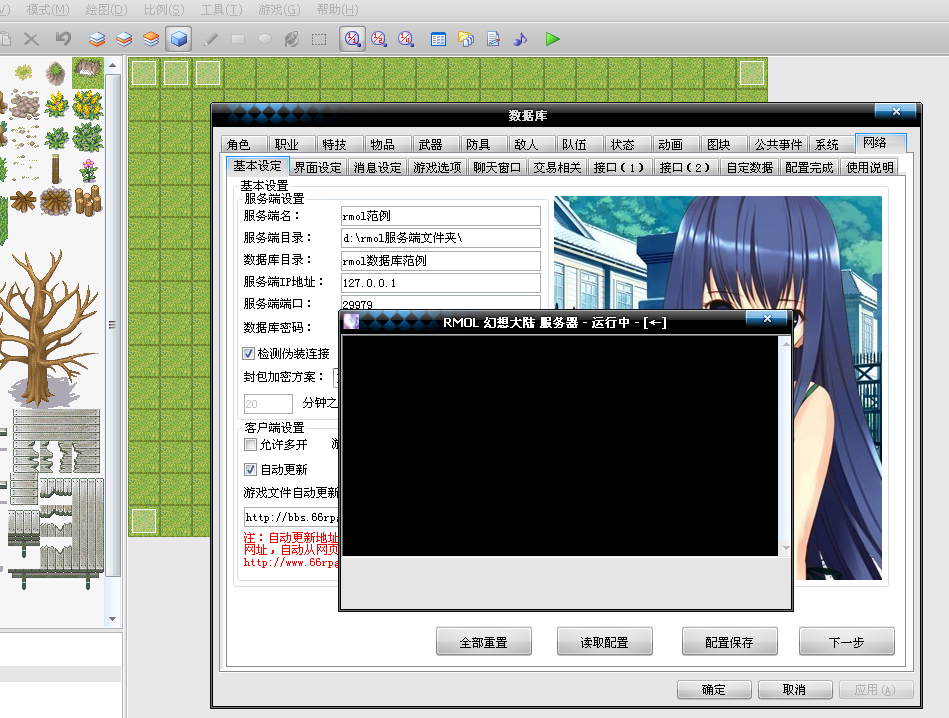
Task: Open the sound test music icon
Action: click(520, 39)
